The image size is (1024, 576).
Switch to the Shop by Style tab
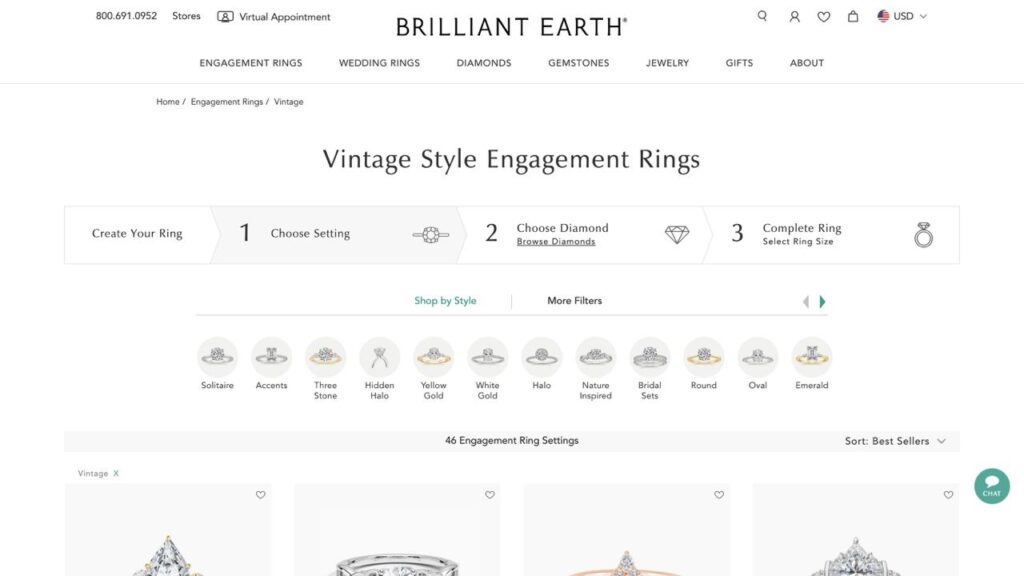(x=445, y=301)
